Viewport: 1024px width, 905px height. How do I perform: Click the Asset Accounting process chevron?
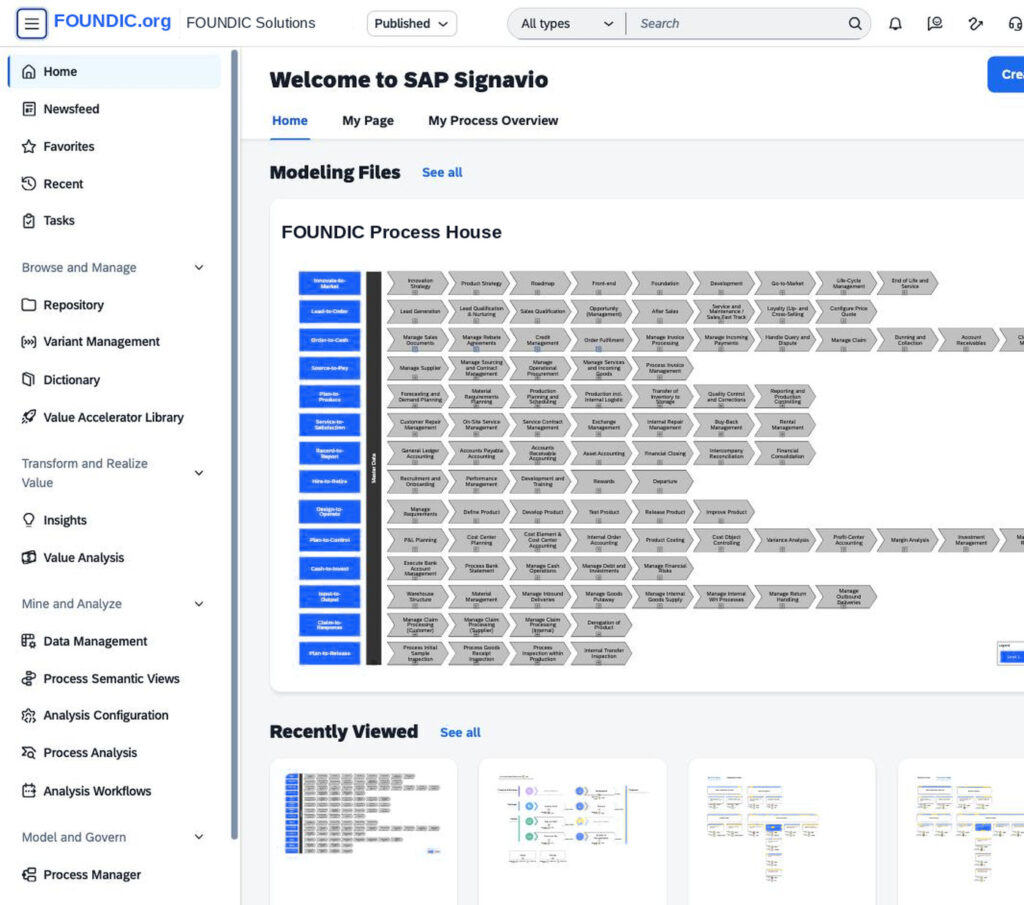(602, 453)
